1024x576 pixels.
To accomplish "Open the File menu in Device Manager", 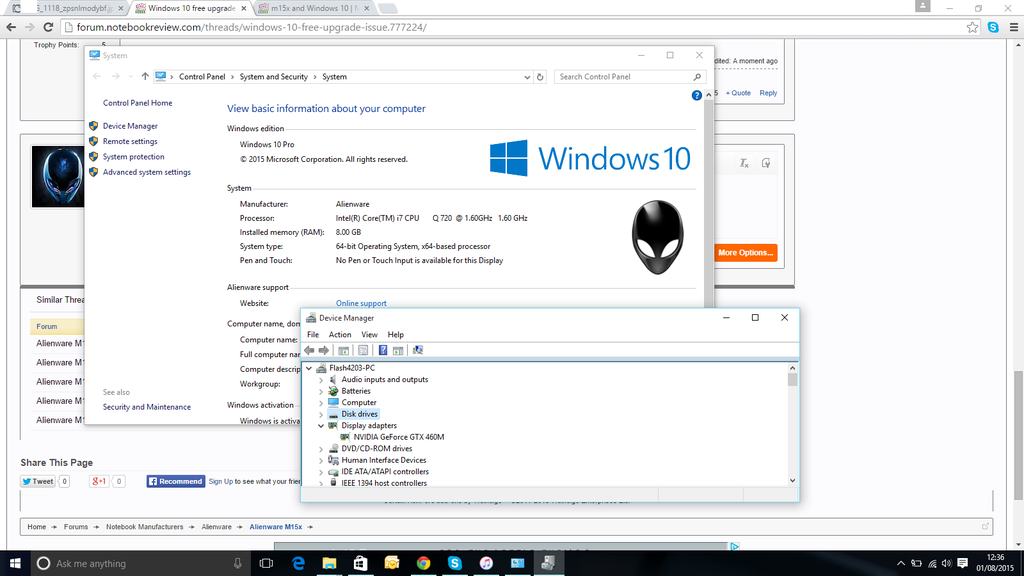I will [313, 334].
